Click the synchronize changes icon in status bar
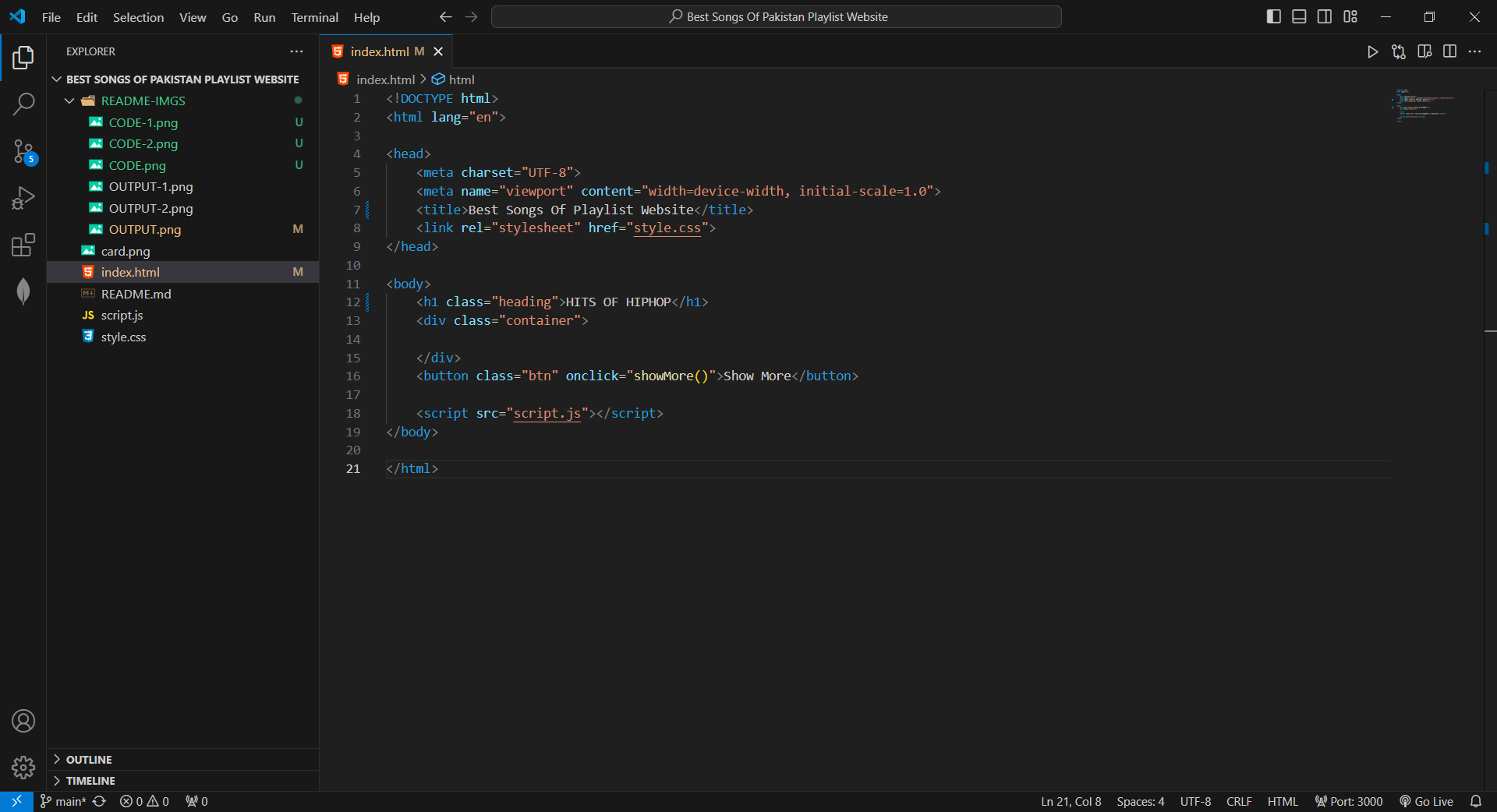 (x=99, y=801)
